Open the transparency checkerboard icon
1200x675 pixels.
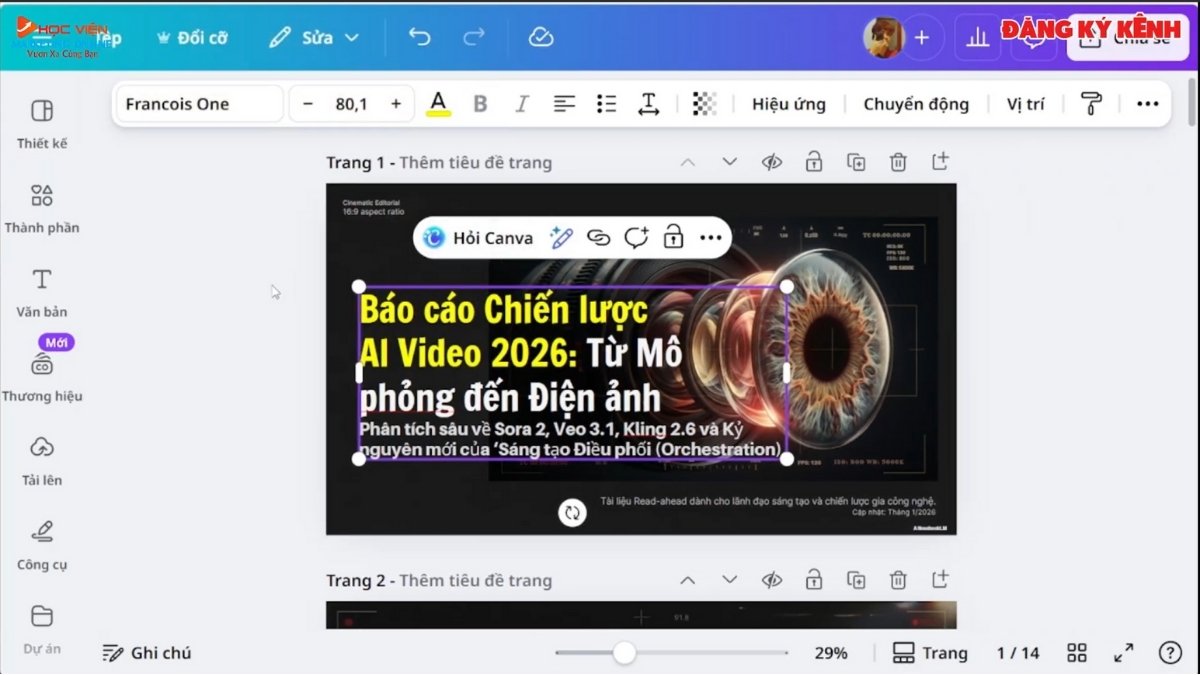coord(705,103)
